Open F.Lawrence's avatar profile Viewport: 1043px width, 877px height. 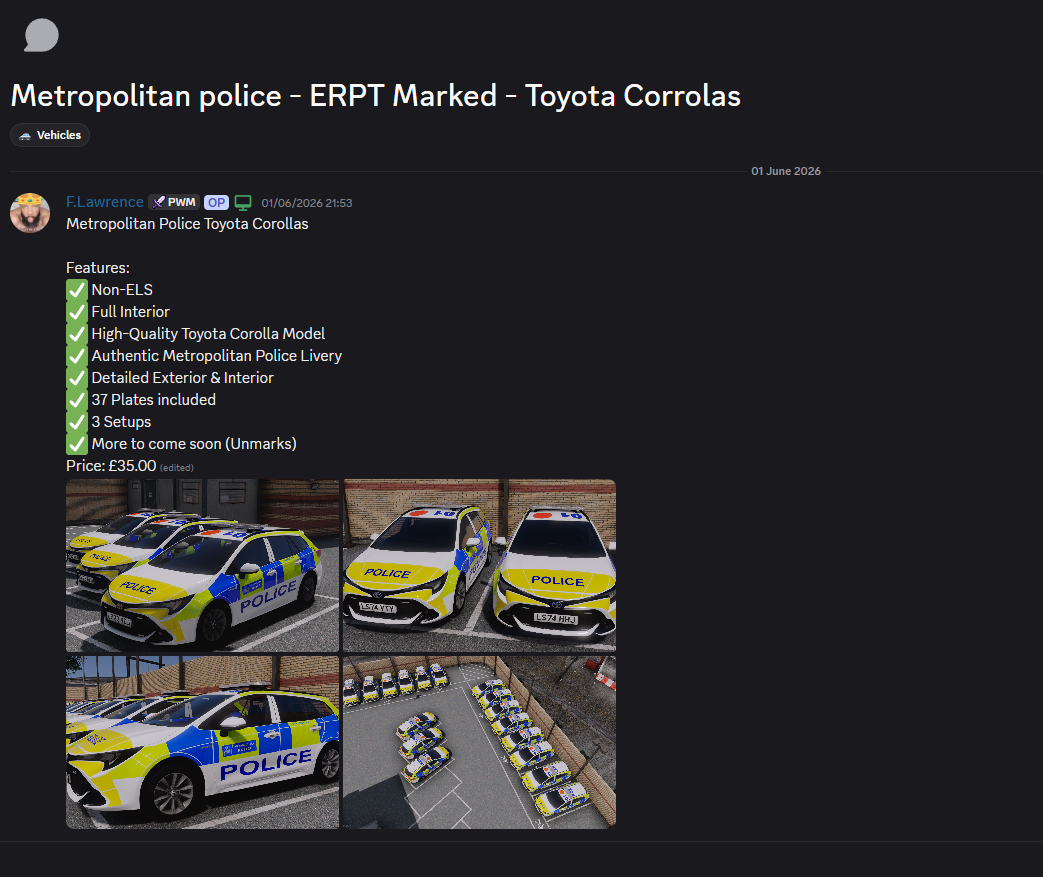click(x=30, y=213)
